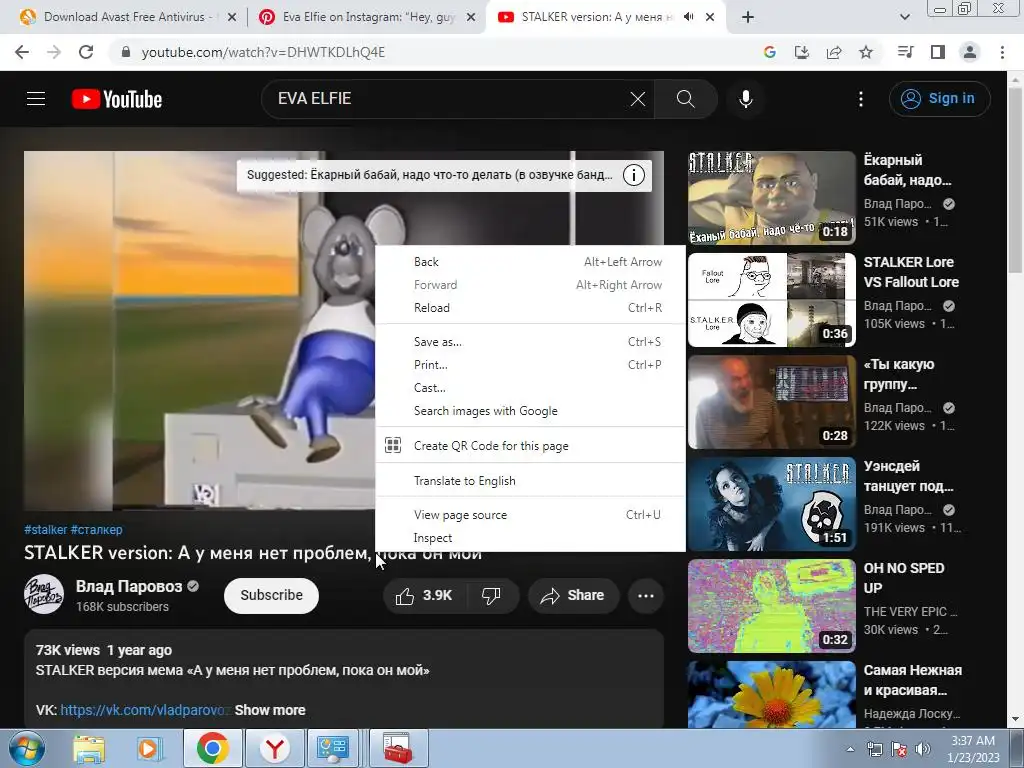
Task: Dislike the video with thumbs down
Action: [491, 596]
